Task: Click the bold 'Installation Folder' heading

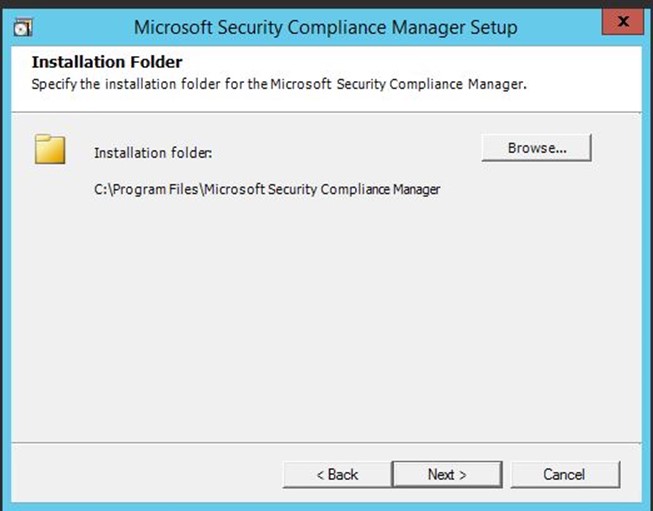Action: point(107,62)
